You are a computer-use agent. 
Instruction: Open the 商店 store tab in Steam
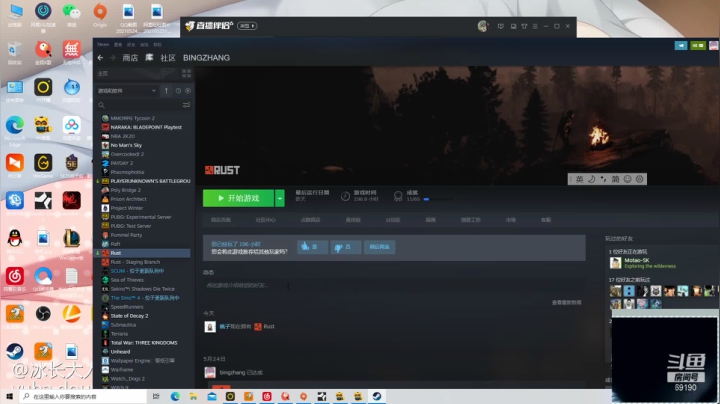coord(130,58)
